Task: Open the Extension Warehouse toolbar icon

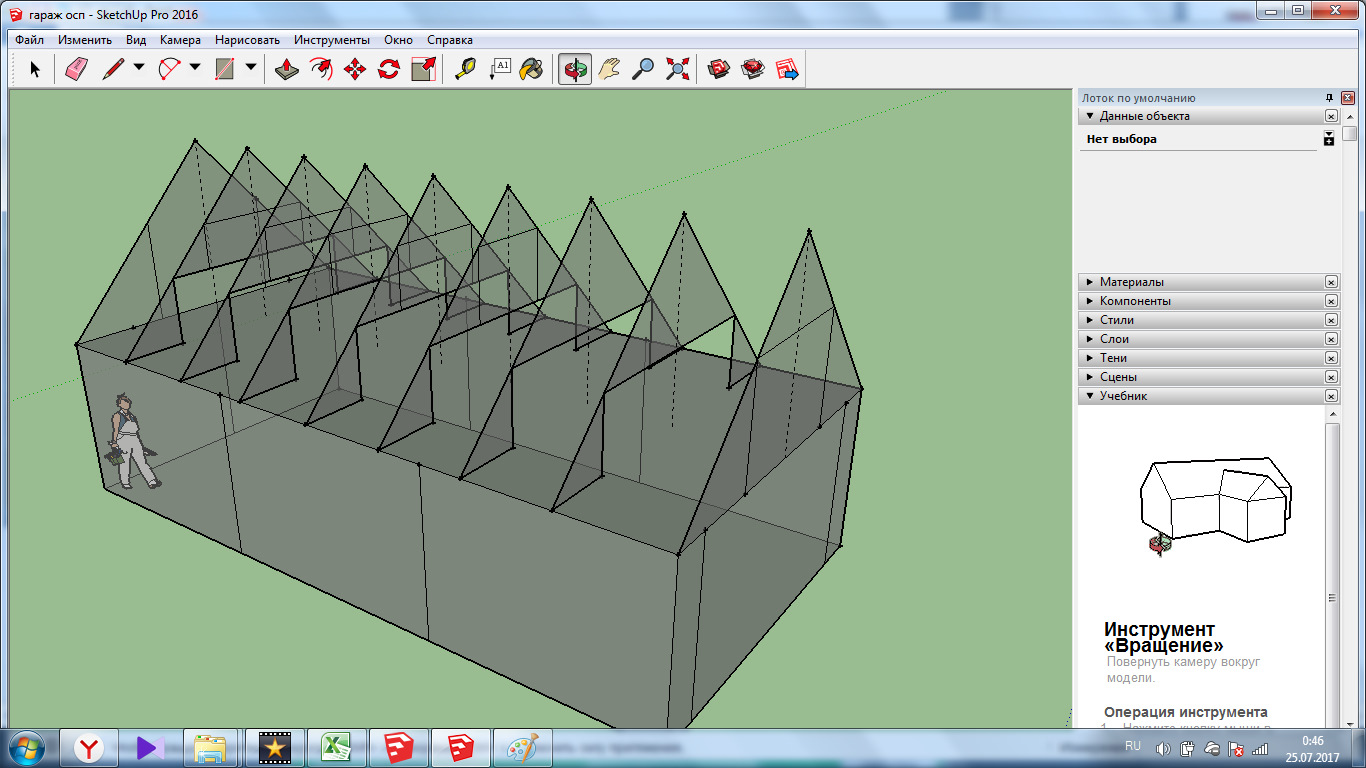Action: 753,69
